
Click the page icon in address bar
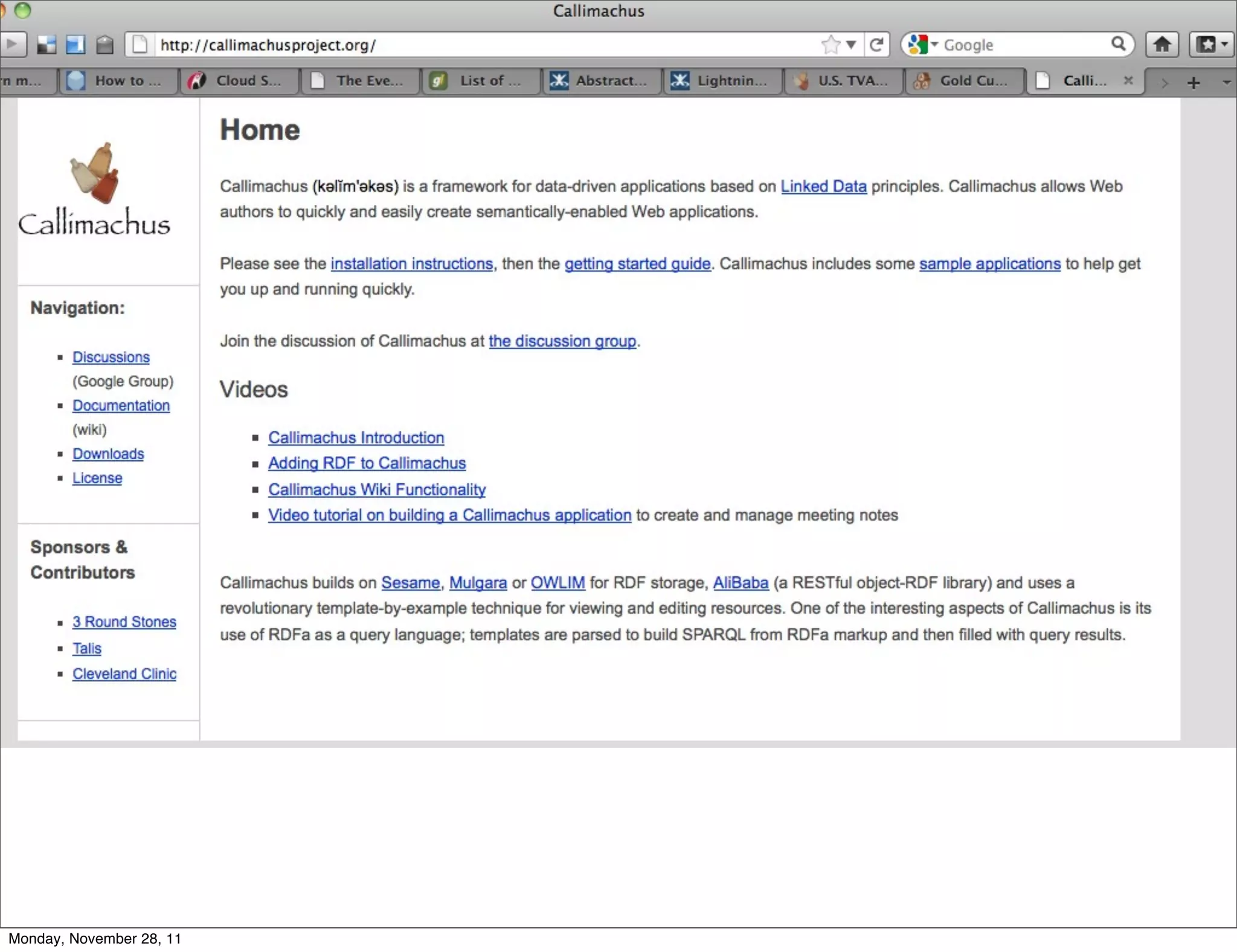tap(140, 45)
